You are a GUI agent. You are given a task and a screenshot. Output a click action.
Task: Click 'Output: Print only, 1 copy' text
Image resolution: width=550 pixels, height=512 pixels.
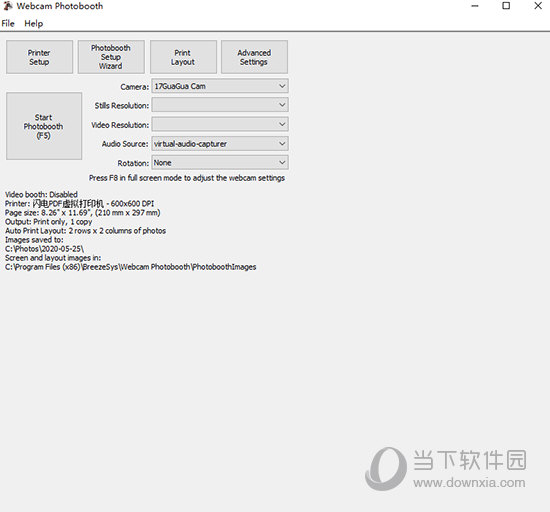[x=48, y=222]
